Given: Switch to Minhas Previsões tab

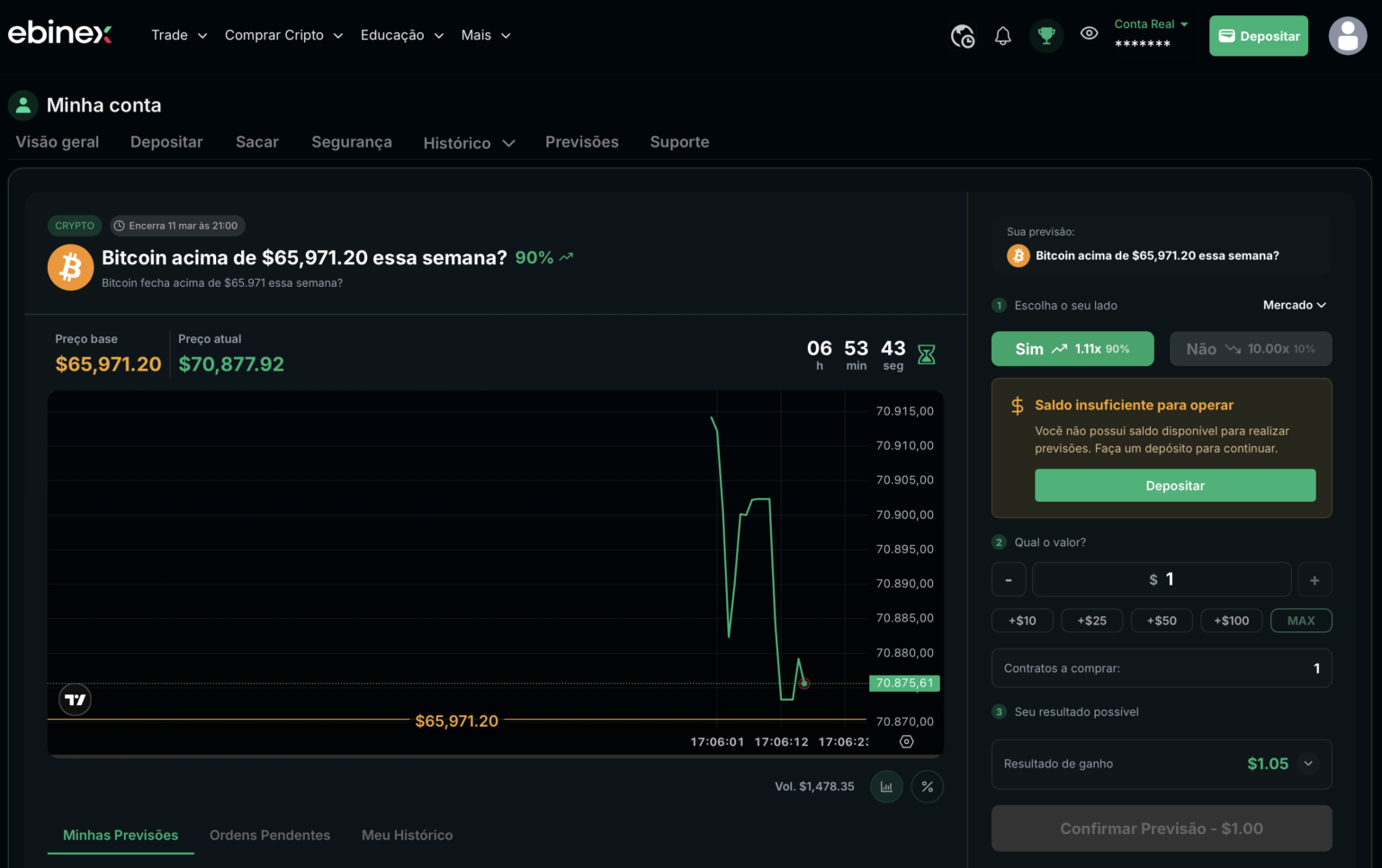Looking at the screenshot, I should pos(121,836).
